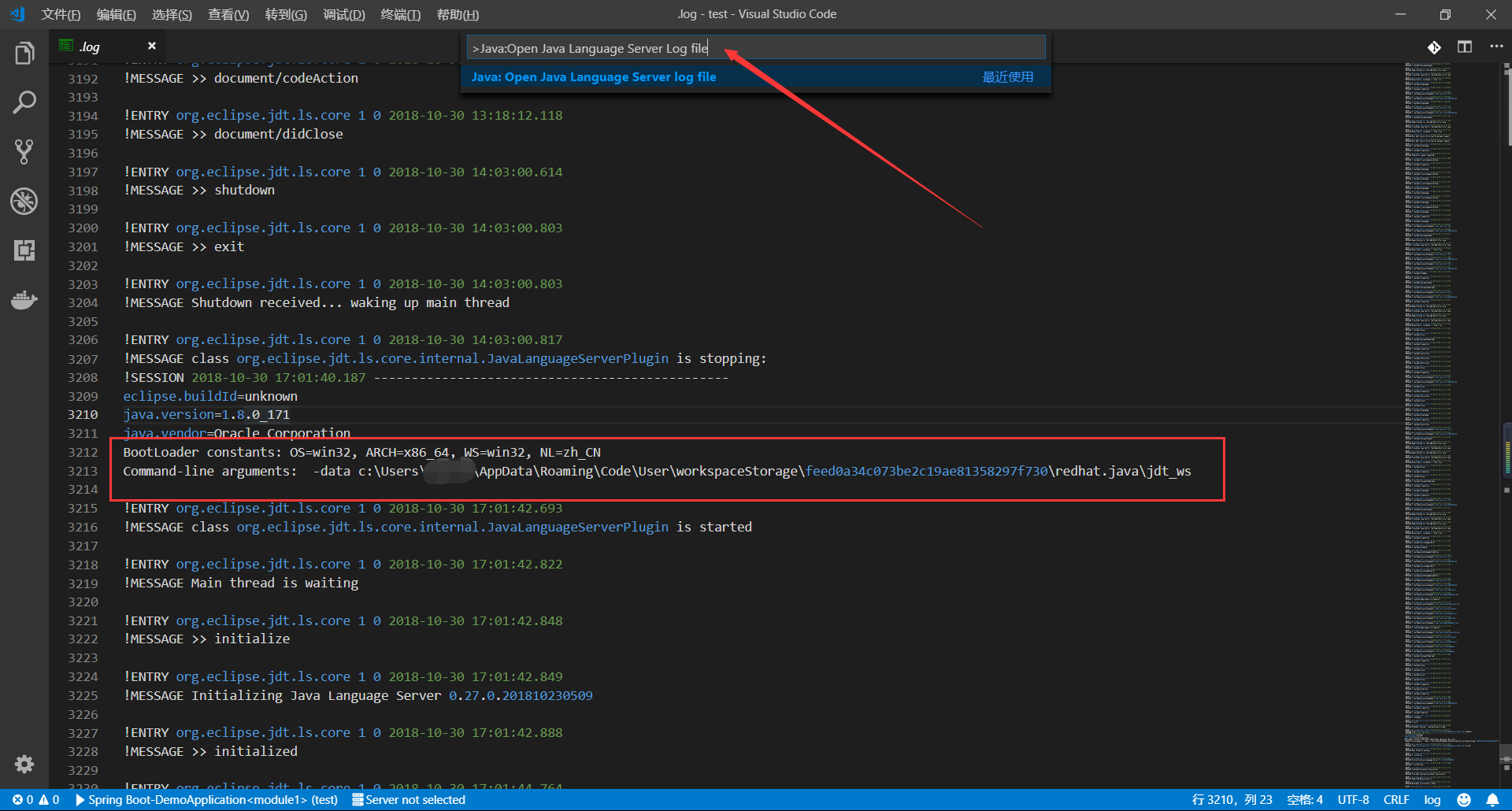Open the Extensions sidebar icon

(24, 250)
